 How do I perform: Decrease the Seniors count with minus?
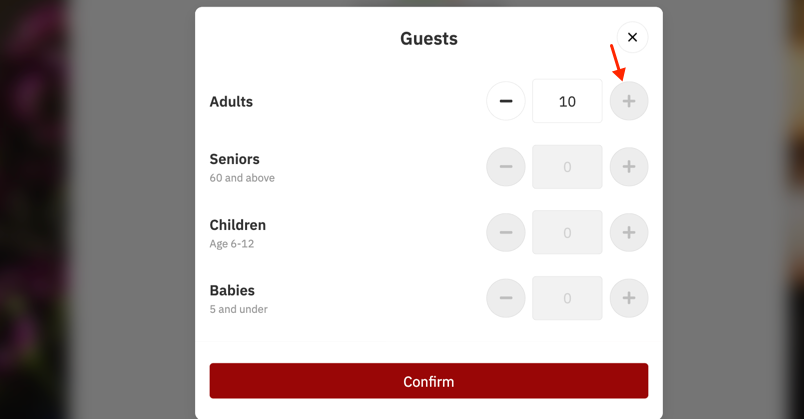click(506, 167)
